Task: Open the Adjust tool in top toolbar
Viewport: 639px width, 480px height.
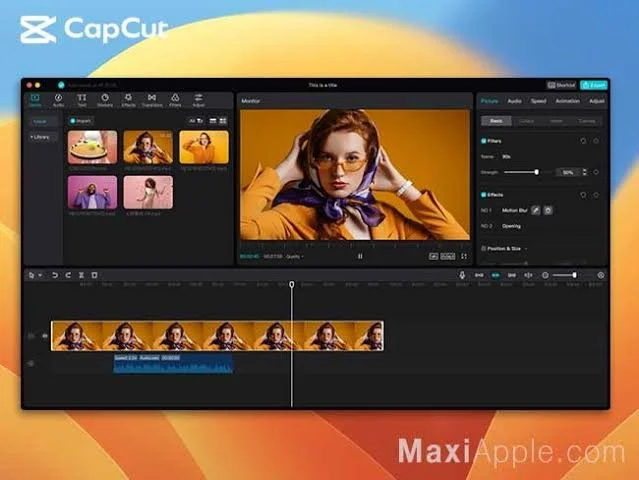Action: click(198, 98)
